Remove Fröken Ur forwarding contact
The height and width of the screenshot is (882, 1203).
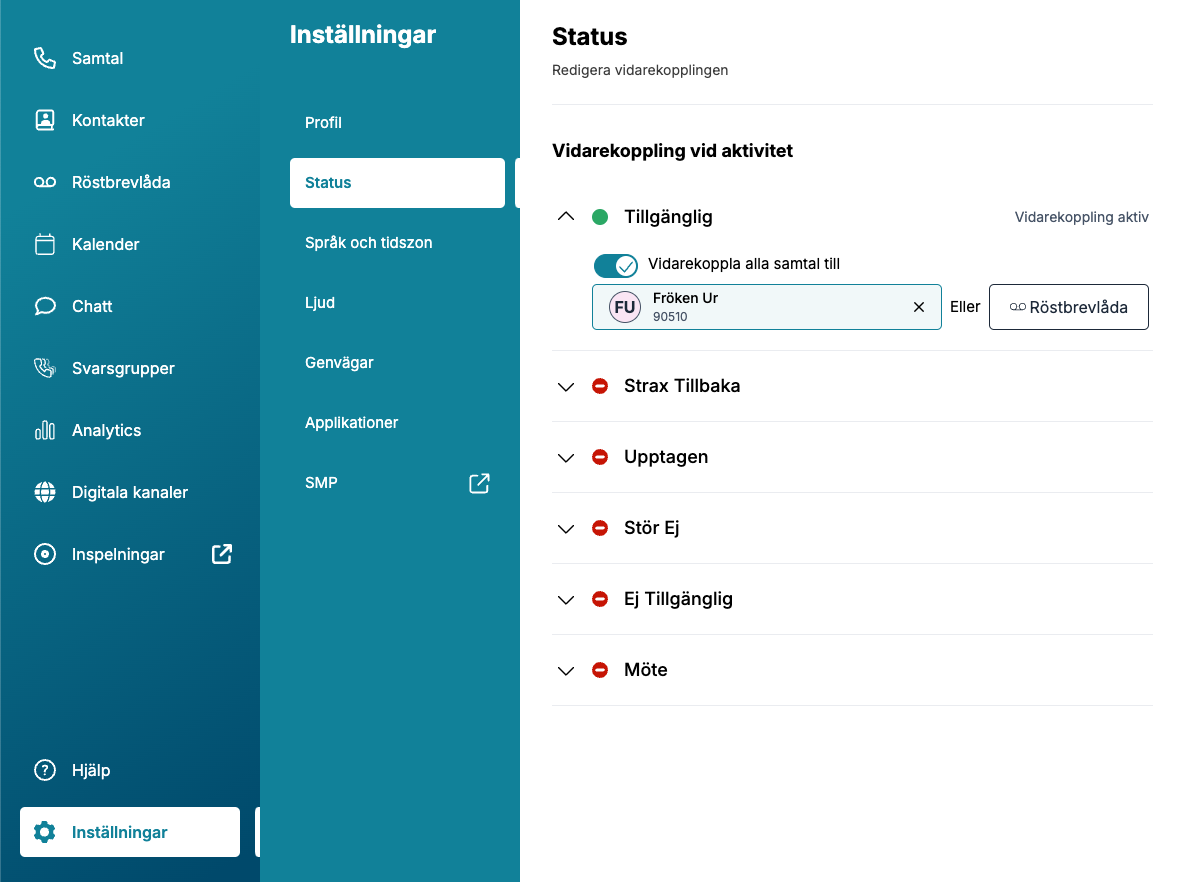click(x=919, y=307)
